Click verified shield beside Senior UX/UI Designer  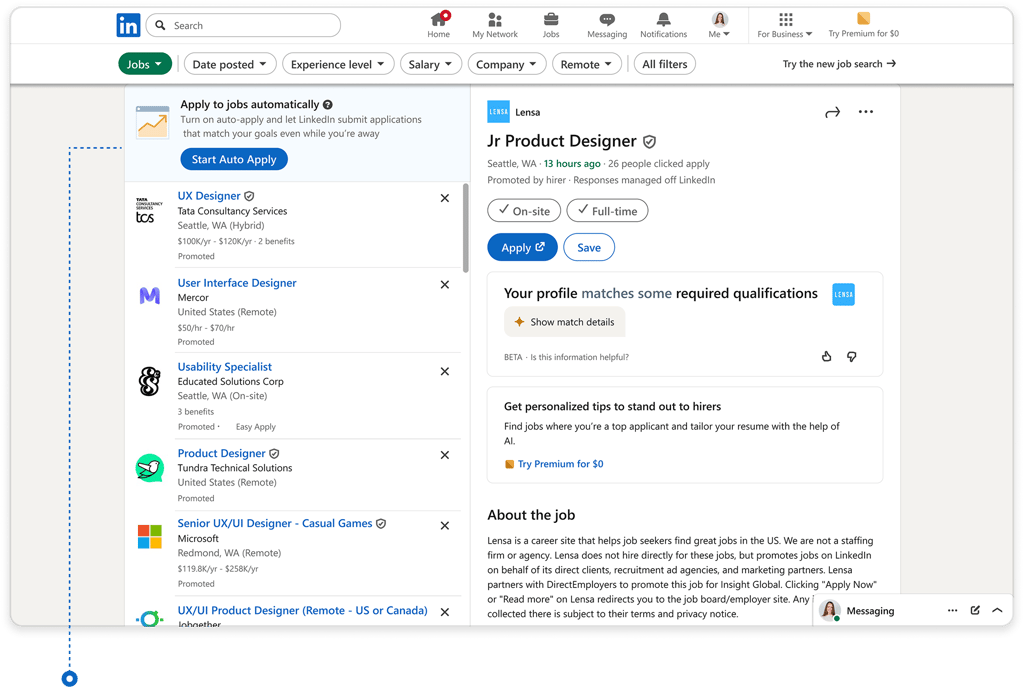point(381,523)
